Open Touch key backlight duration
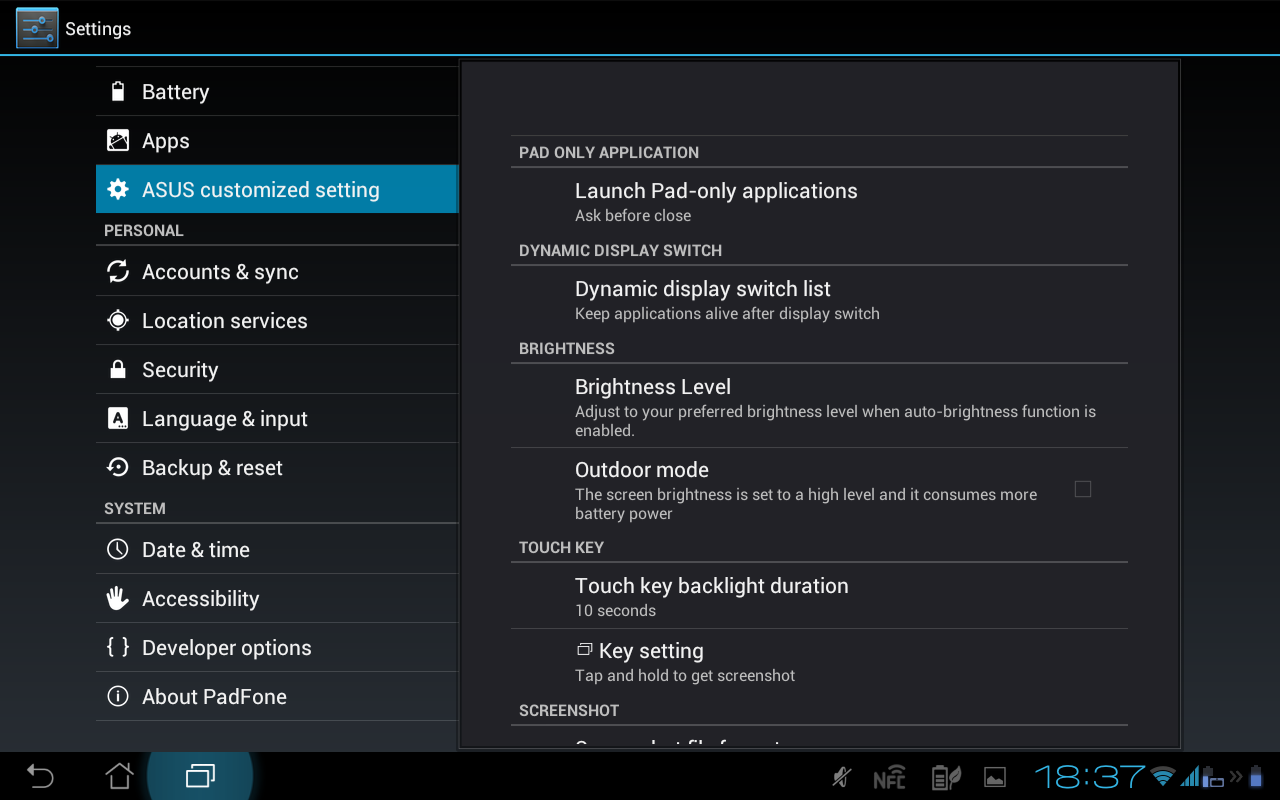1280x800 pixels. [x=819, y=596]
